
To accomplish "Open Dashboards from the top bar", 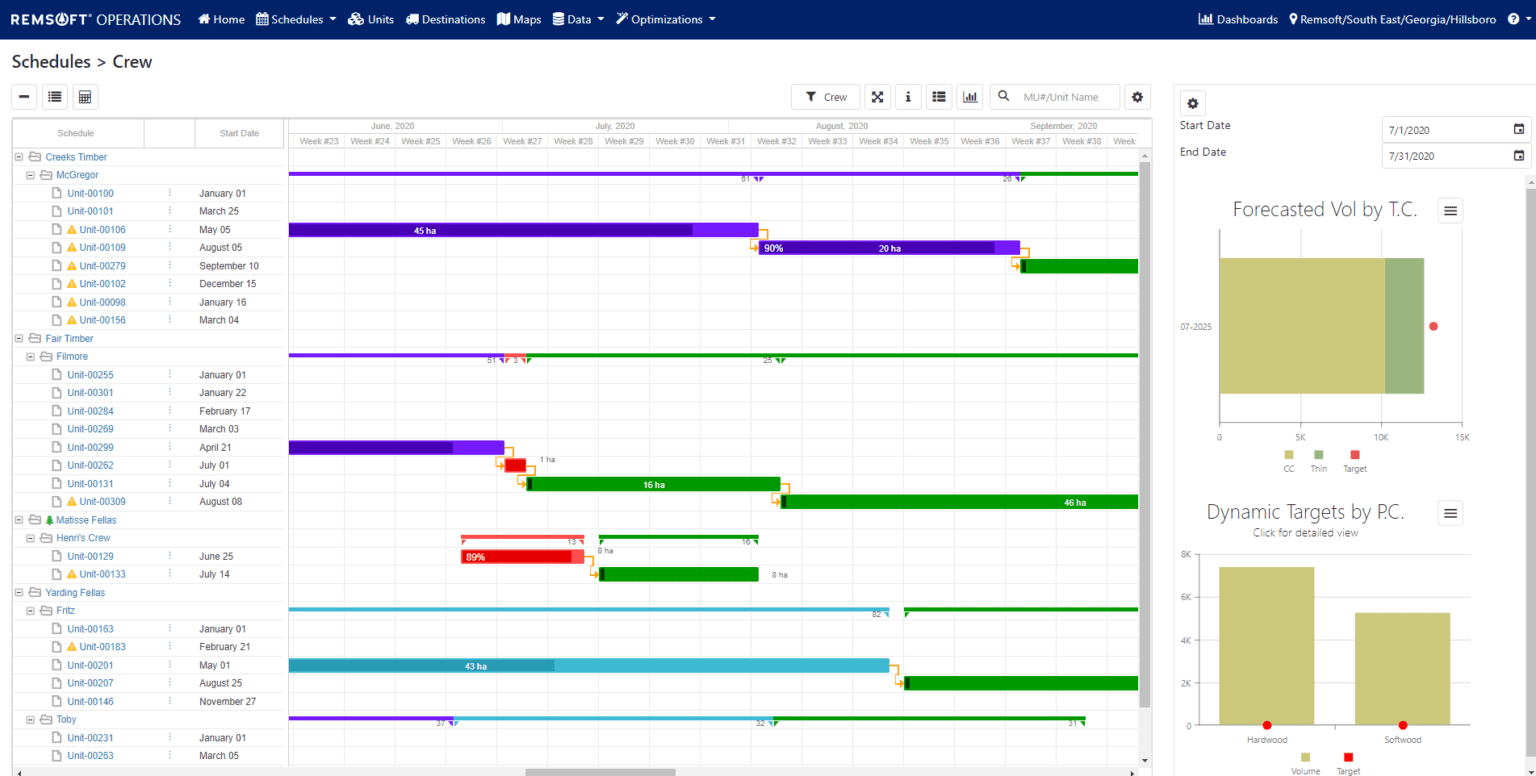I will (1238, 18).
